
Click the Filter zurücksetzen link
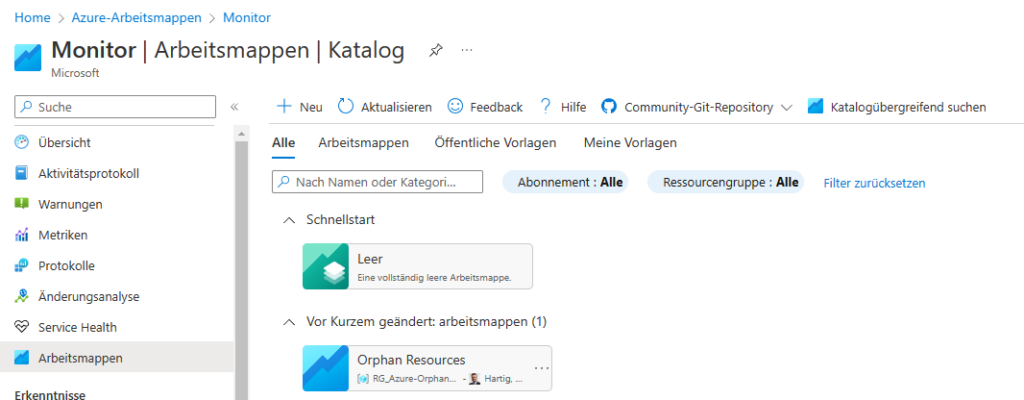874,183
